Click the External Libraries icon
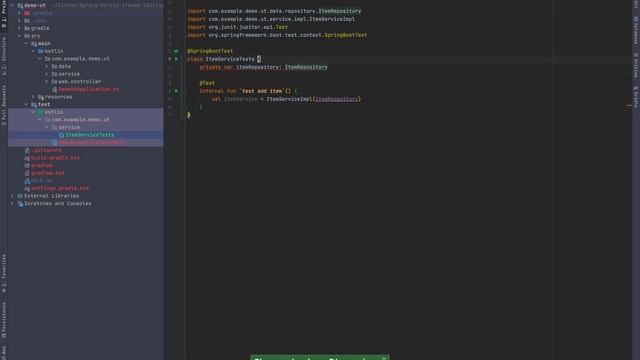 tap(20, 196)
